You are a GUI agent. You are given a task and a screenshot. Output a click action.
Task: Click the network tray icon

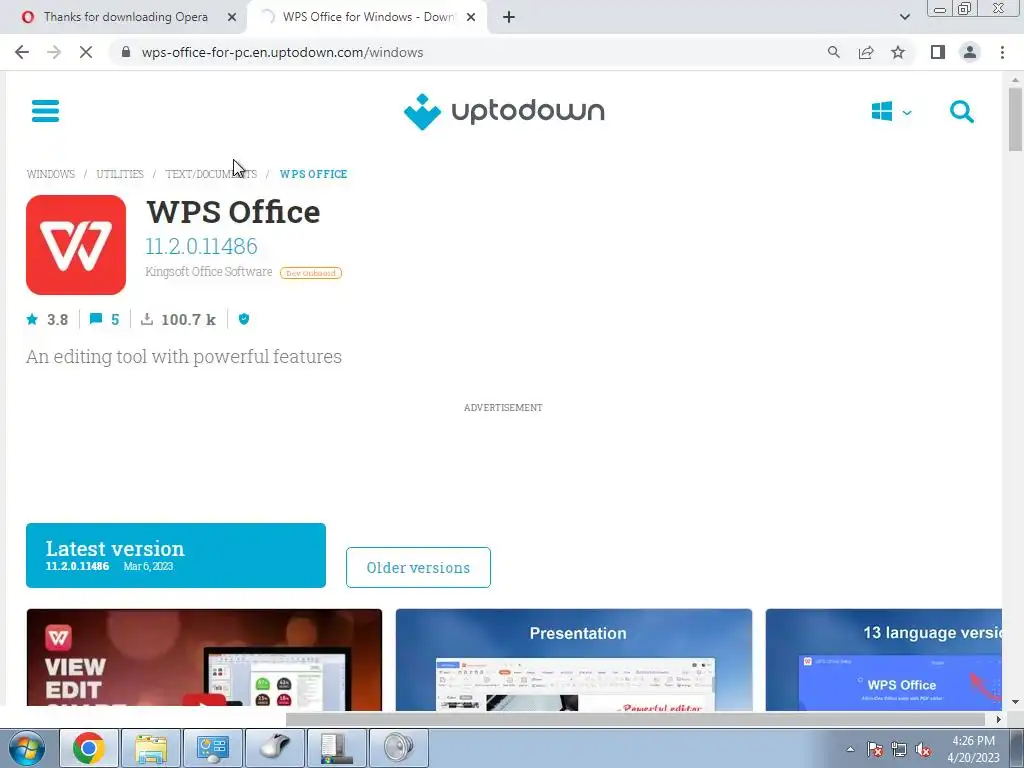pos(899,749)
